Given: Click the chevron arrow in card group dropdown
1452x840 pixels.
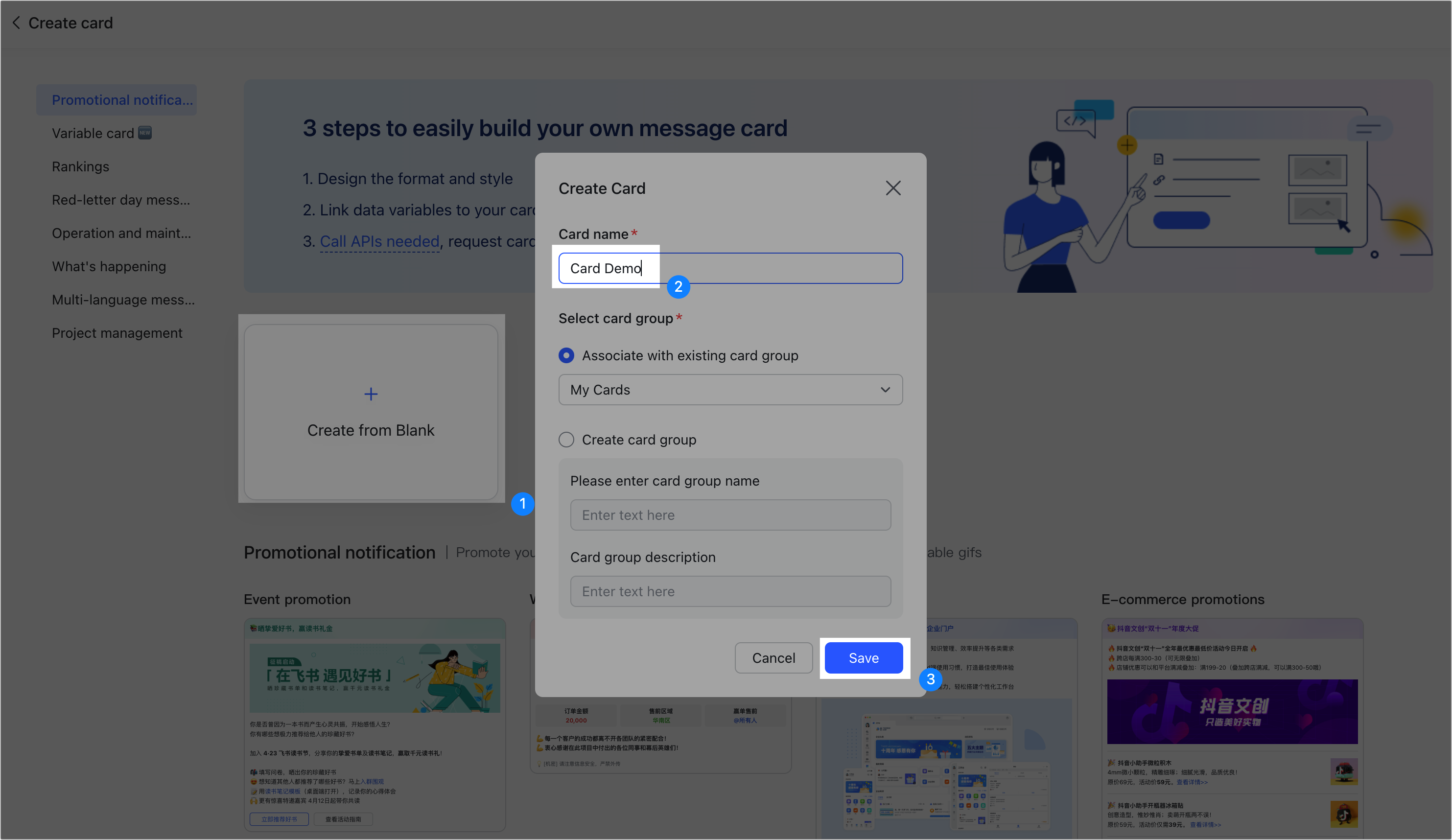Looking at the screenshot, I should [x=885, y=390].
